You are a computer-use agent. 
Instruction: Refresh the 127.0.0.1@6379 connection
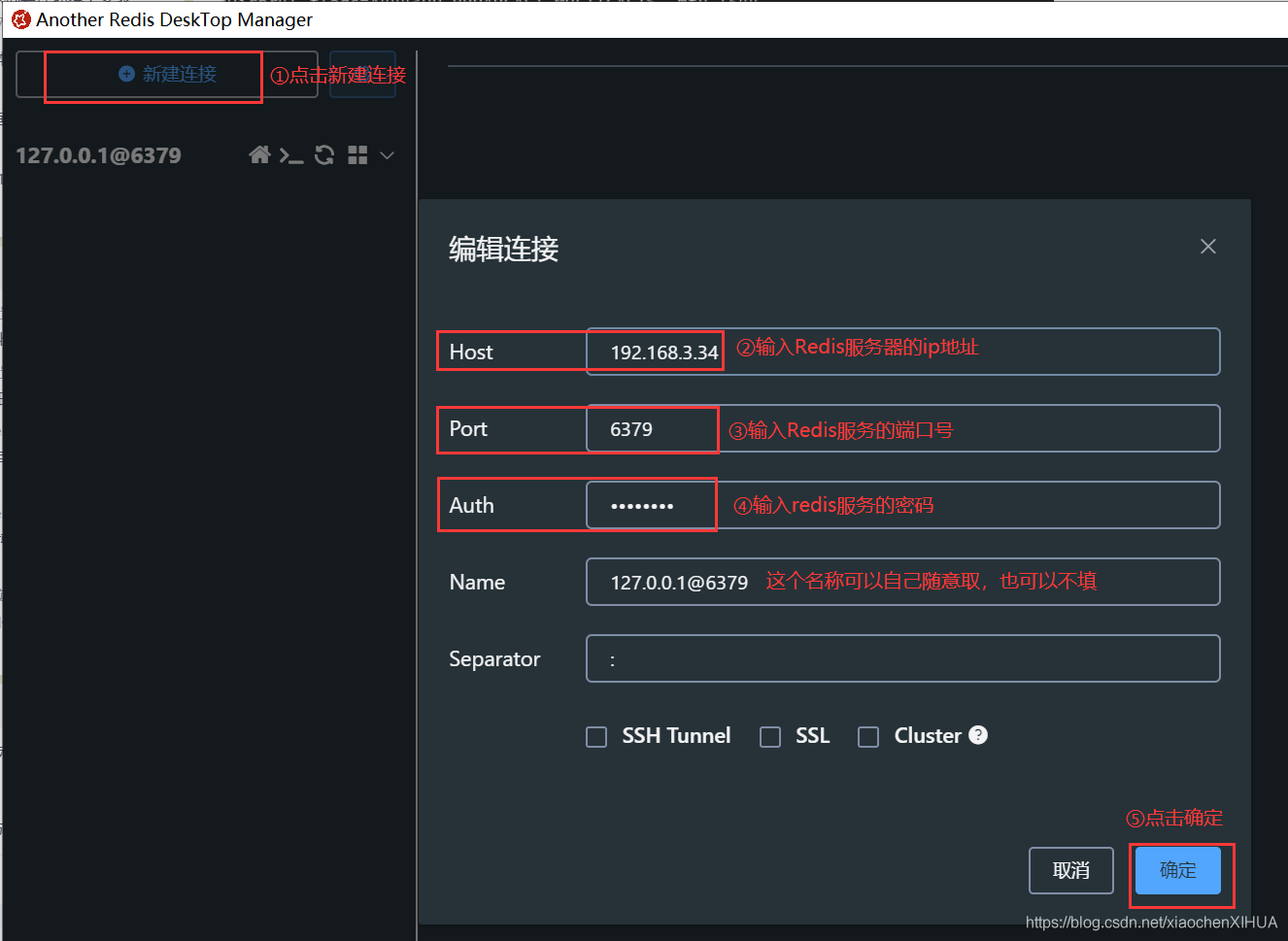(x=324, y=155)
